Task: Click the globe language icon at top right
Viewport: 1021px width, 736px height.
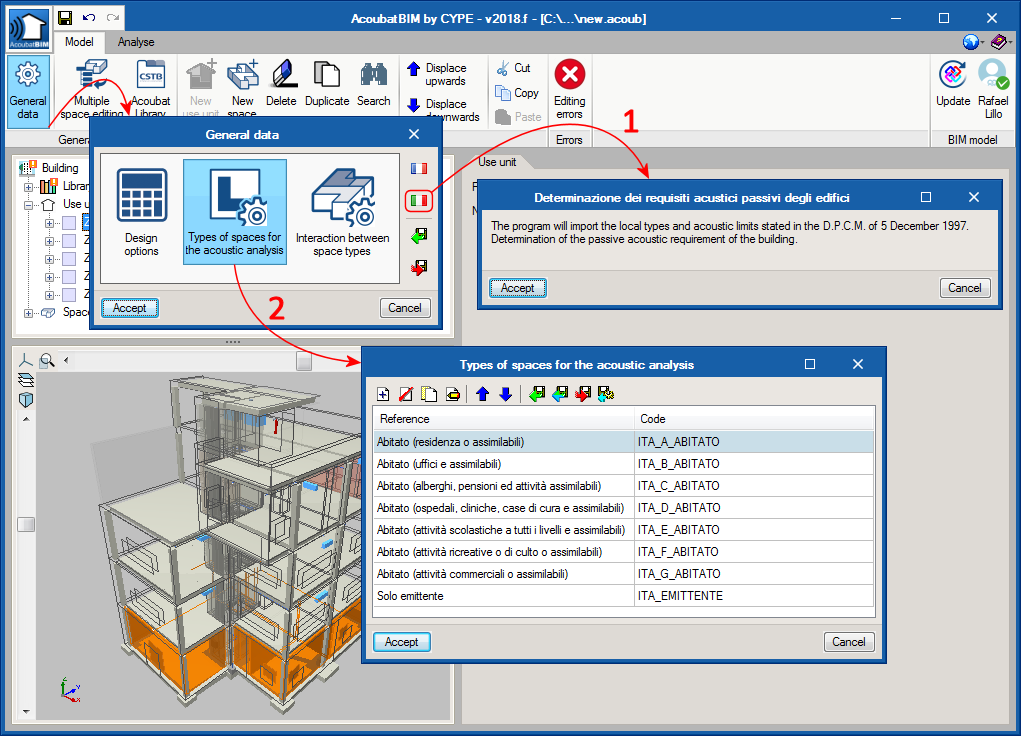Action: coord(971,42)
